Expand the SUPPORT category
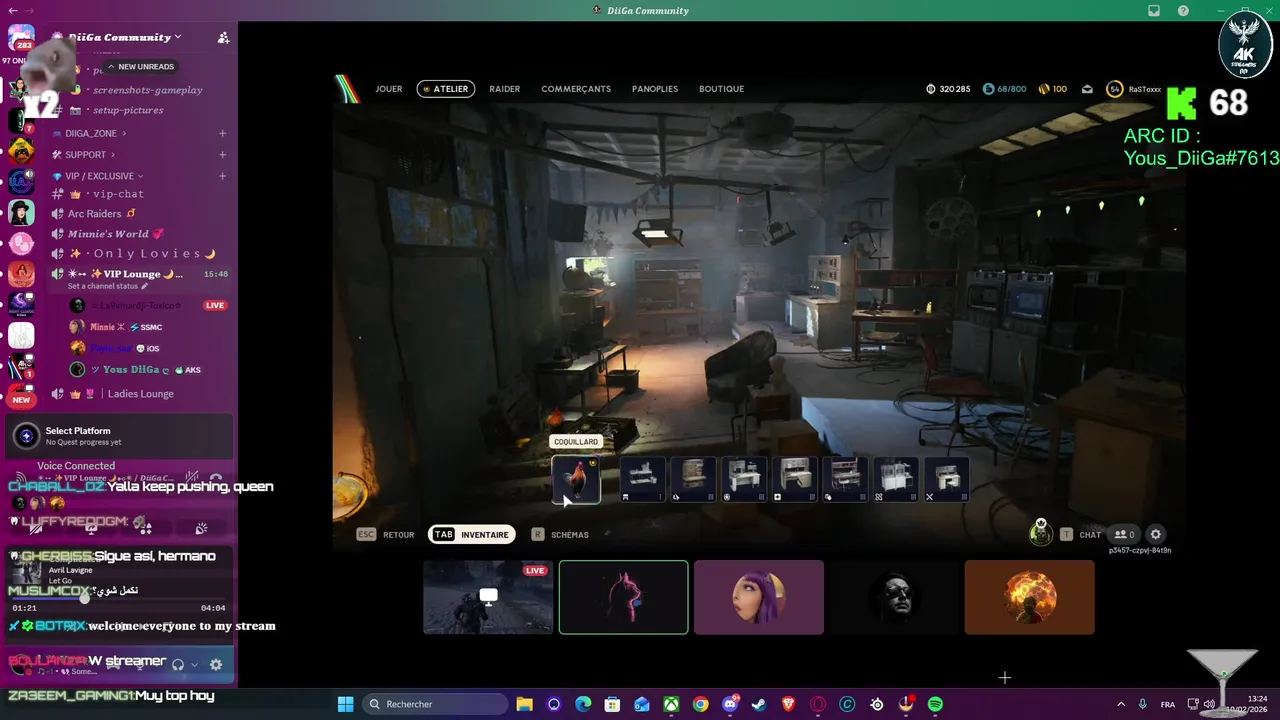Viewport: 1280px width, 720px height. [86, 155]
